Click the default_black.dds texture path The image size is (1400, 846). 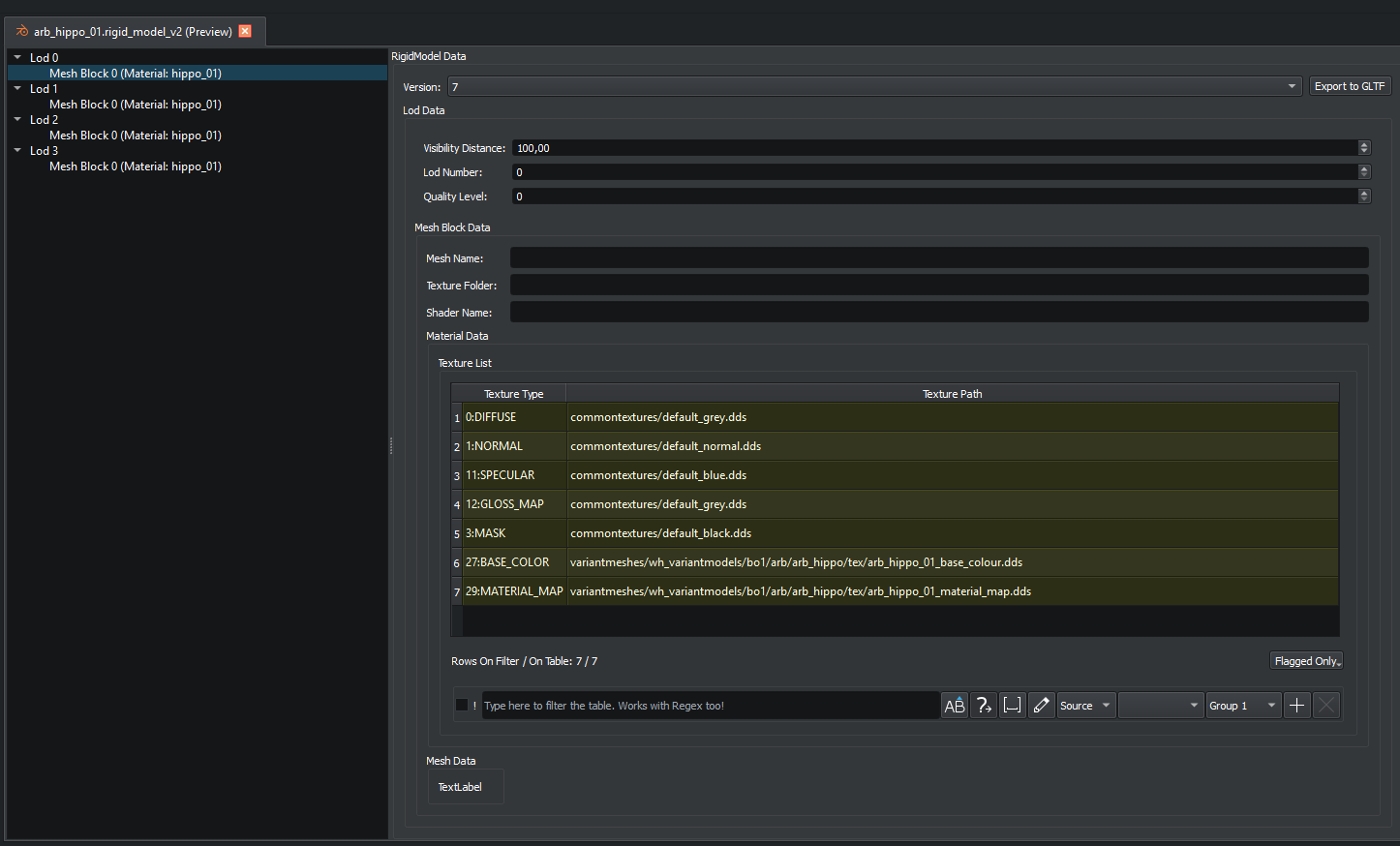tap(953, 533)
